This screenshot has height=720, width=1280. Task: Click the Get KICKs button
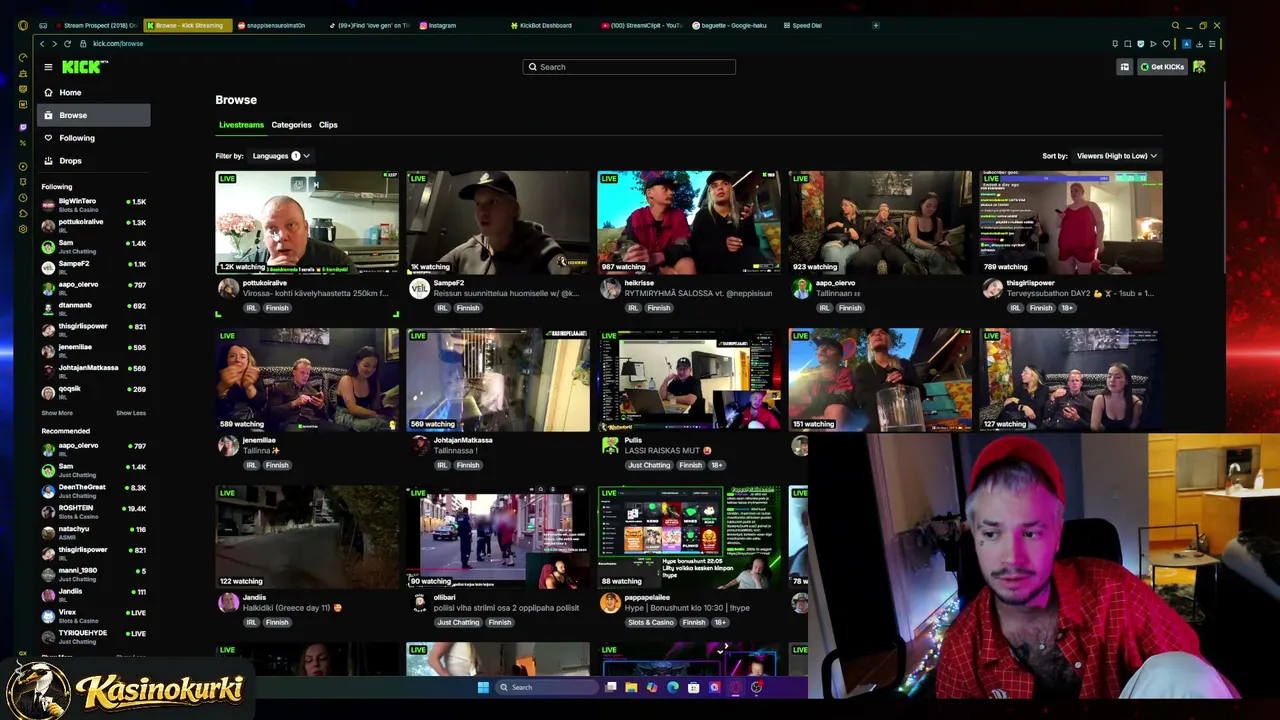(1162, 67)
